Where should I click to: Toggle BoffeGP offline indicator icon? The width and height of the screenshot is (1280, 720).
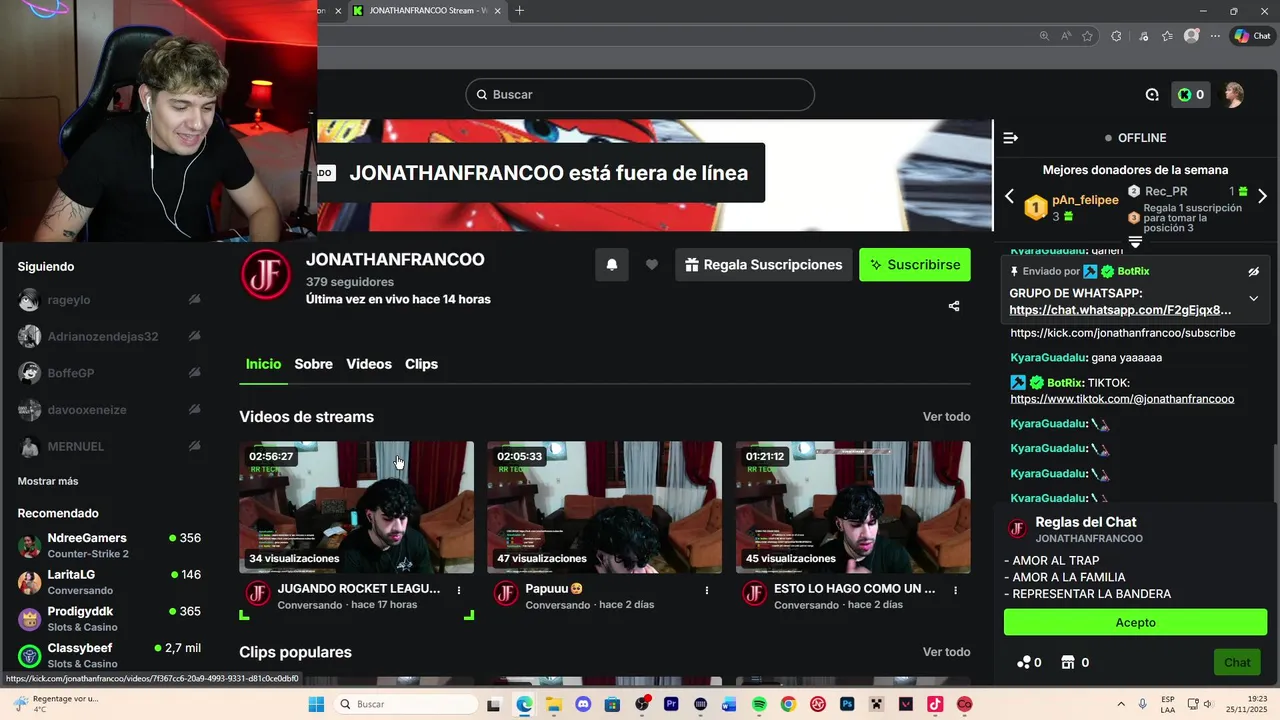click(194, 373)
